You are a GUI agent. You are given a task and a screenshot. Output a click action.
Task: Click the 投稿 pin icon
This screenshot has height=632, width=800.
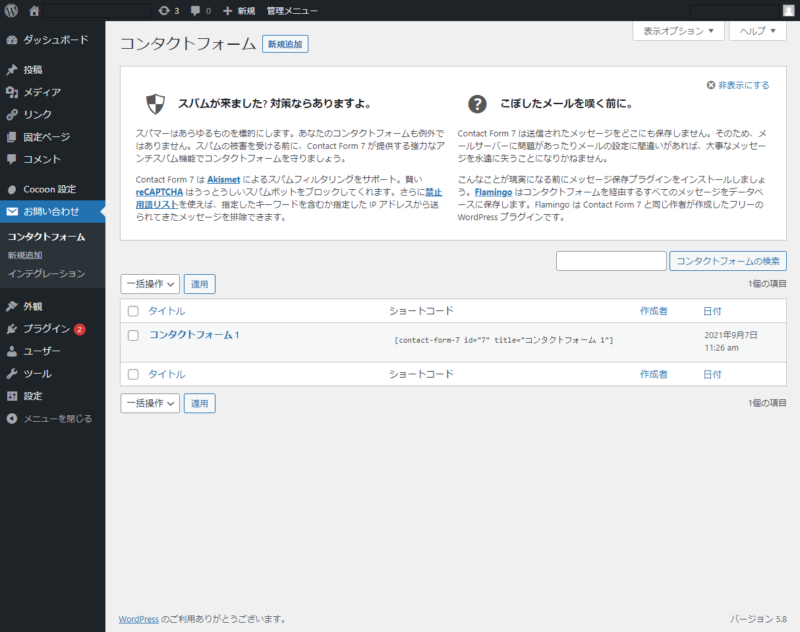click(12, 70)
